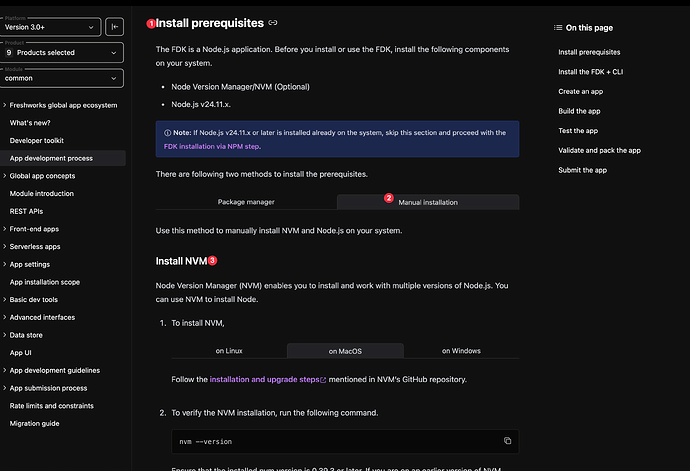Copy the nvm --version command
The image size is (690, 471).
coord(507,440)
